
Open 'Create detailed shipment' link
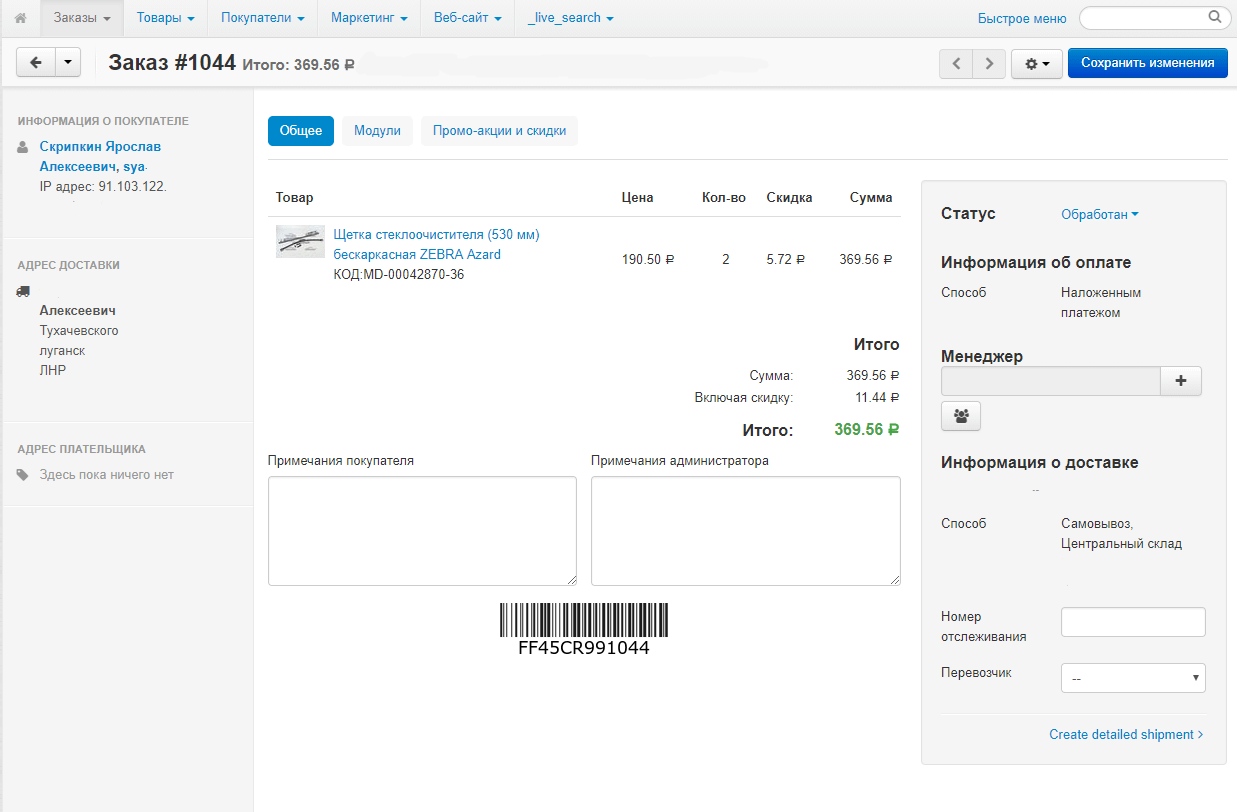click(1126, 735)
